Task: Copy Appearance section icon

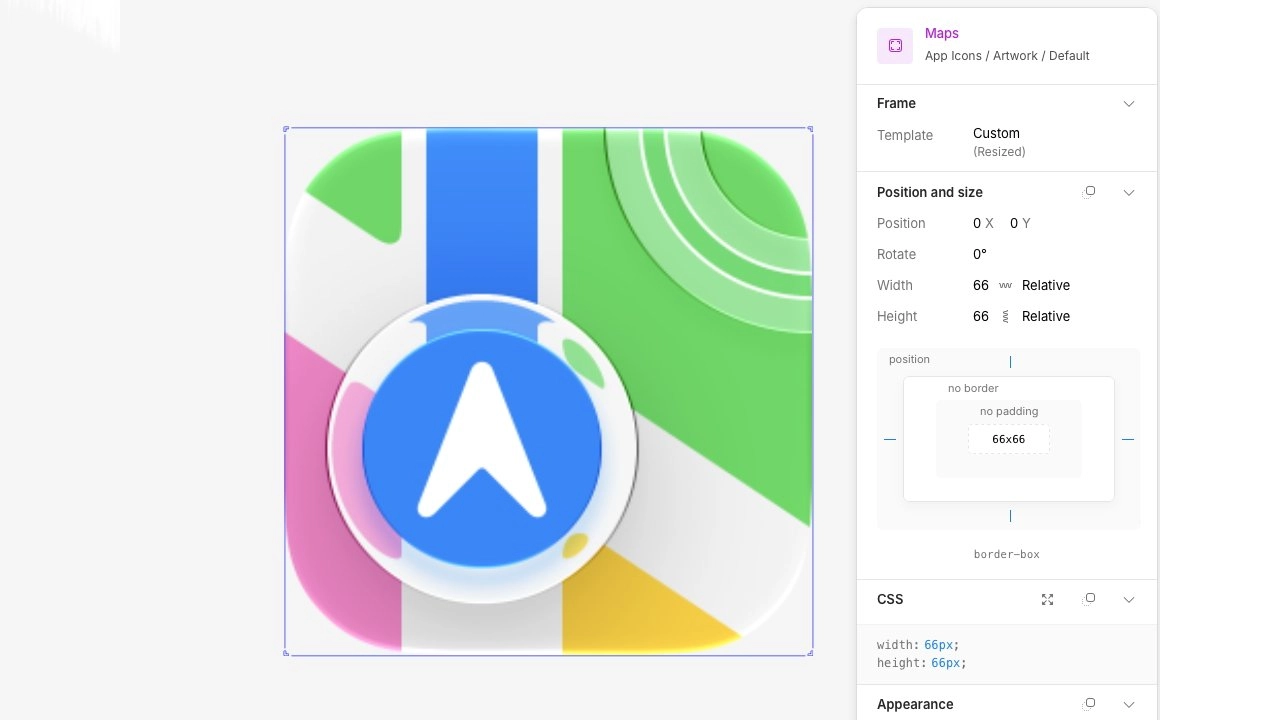Action: (x=1090, y=704)
